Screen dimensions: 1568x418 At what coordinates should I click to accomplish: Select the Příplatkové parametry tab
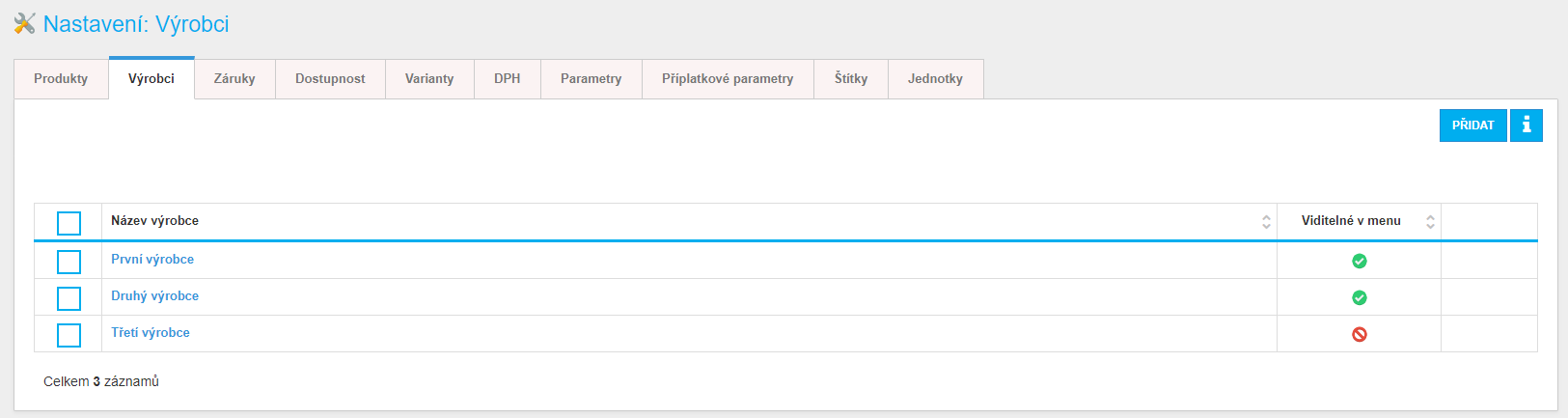tap(728, 79)
